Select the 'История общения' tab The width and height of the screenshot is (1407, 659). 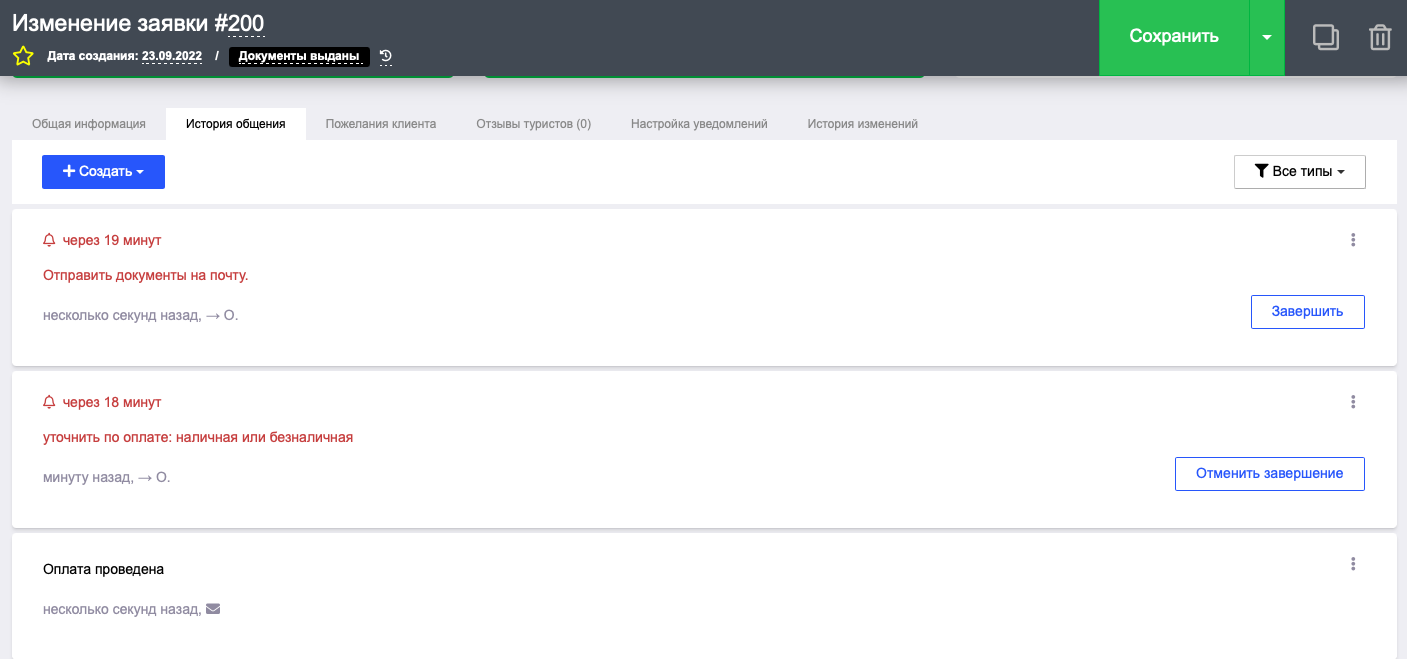(x=236, y=124)
